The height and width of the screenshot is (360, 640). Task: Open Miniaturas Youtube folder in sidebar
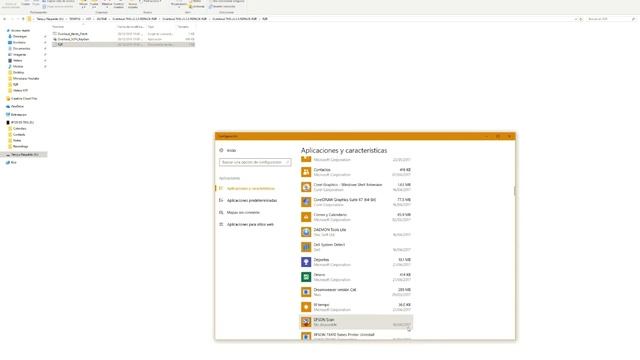click(x=26, y=78)
